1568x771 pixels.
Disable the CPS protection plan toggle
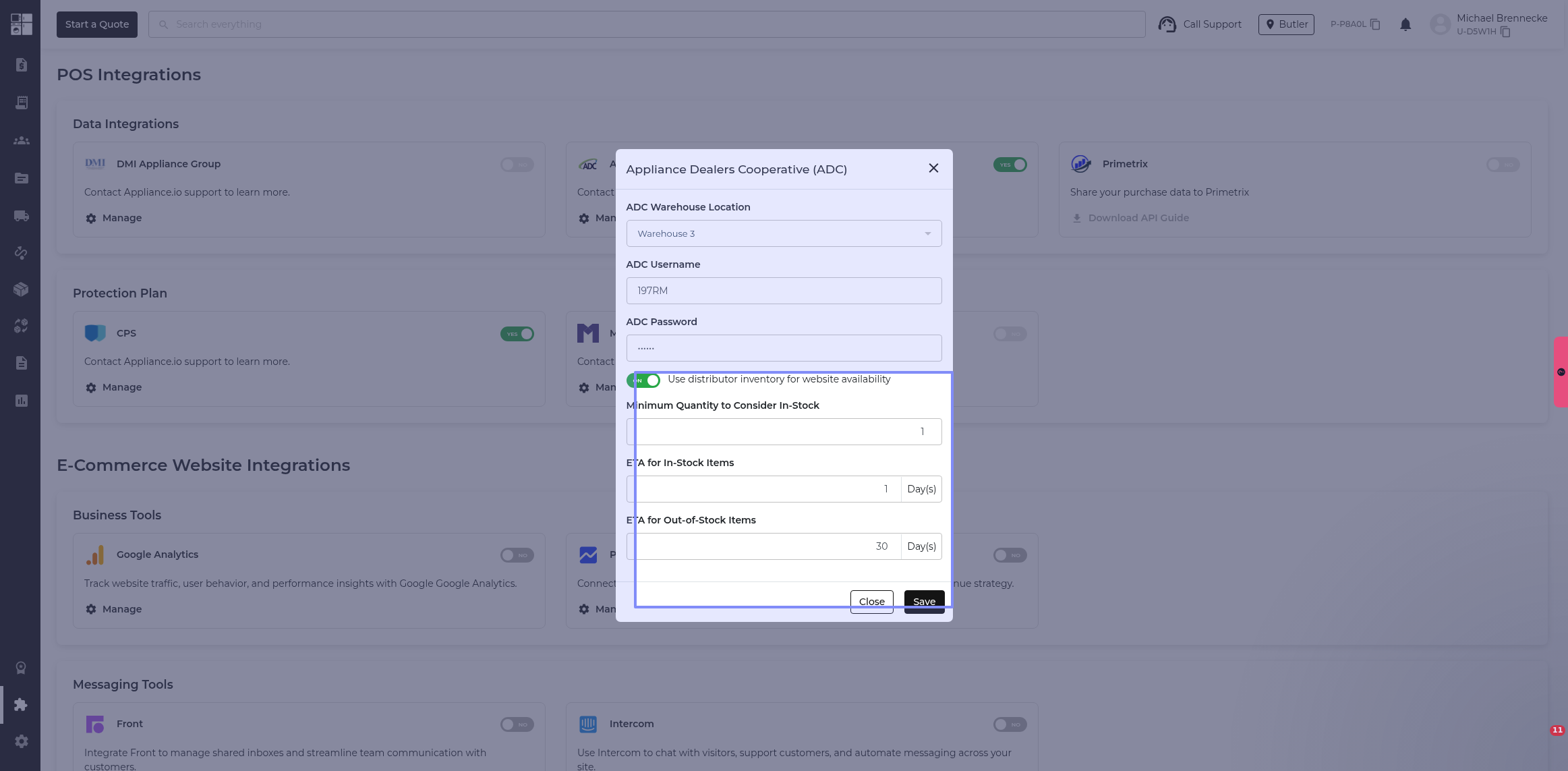pyautogui.click(x=517, y=334)
